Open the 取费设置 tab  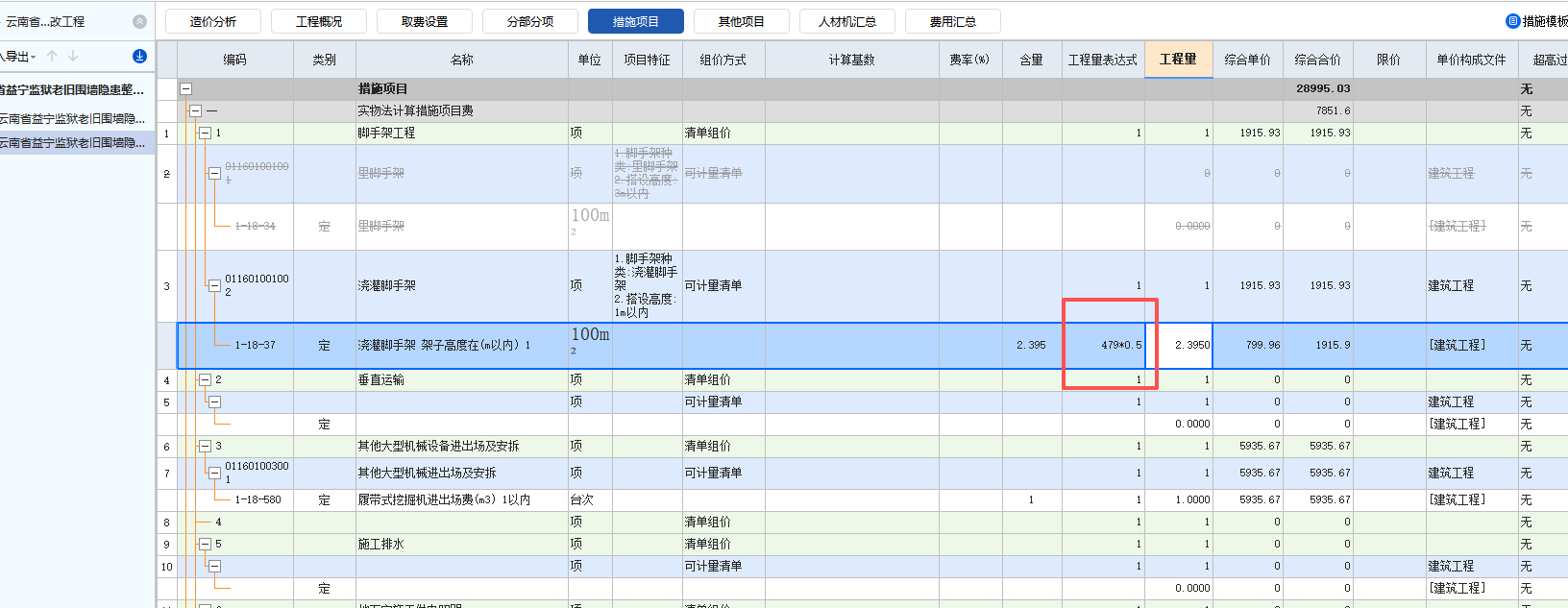[425, 21]
